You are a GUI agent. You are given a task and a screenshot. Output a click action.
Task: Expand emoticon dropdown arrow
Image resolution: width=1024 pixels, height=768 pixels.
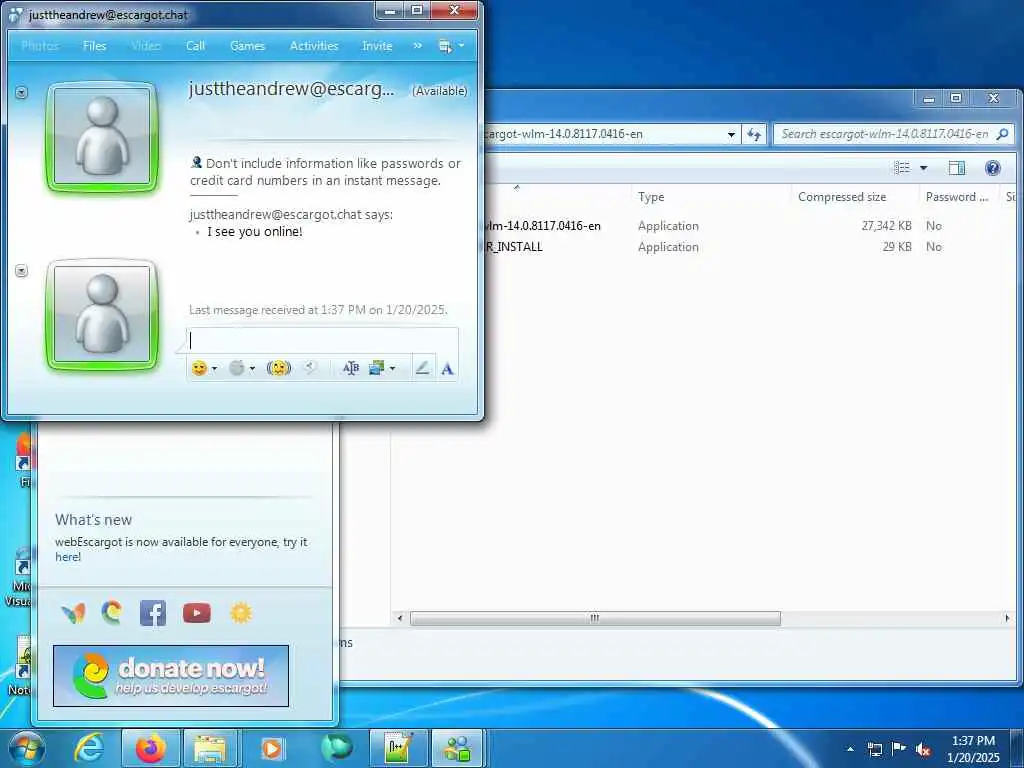click(x=214, y=369)
